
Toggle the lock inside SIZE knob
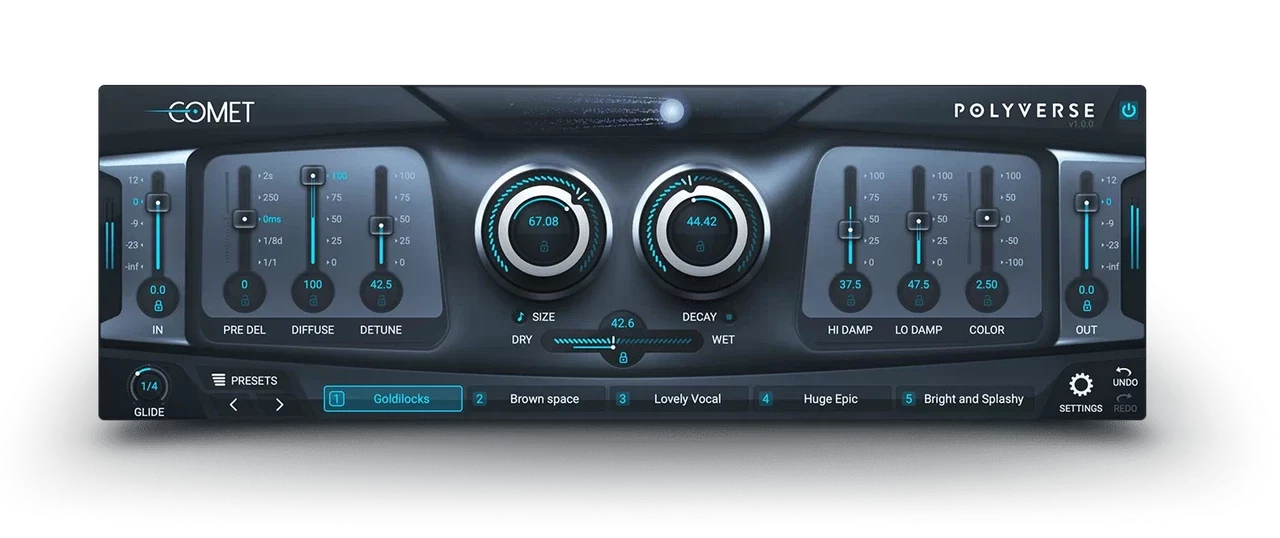544,245
